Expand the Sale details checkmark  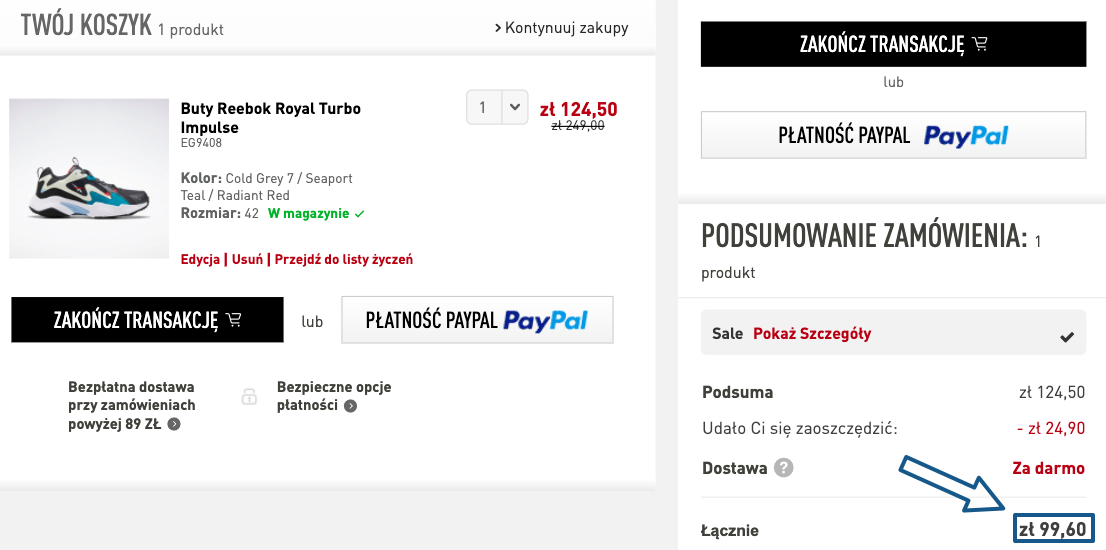1067,337
